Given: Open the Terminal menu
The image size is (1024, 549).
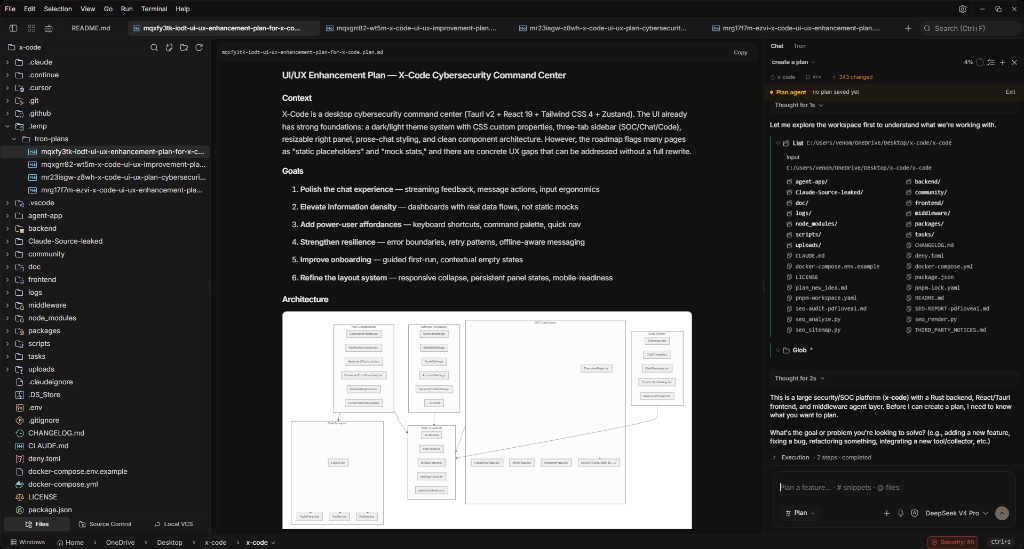Looking at the screenshot, I should click(154, 8).
